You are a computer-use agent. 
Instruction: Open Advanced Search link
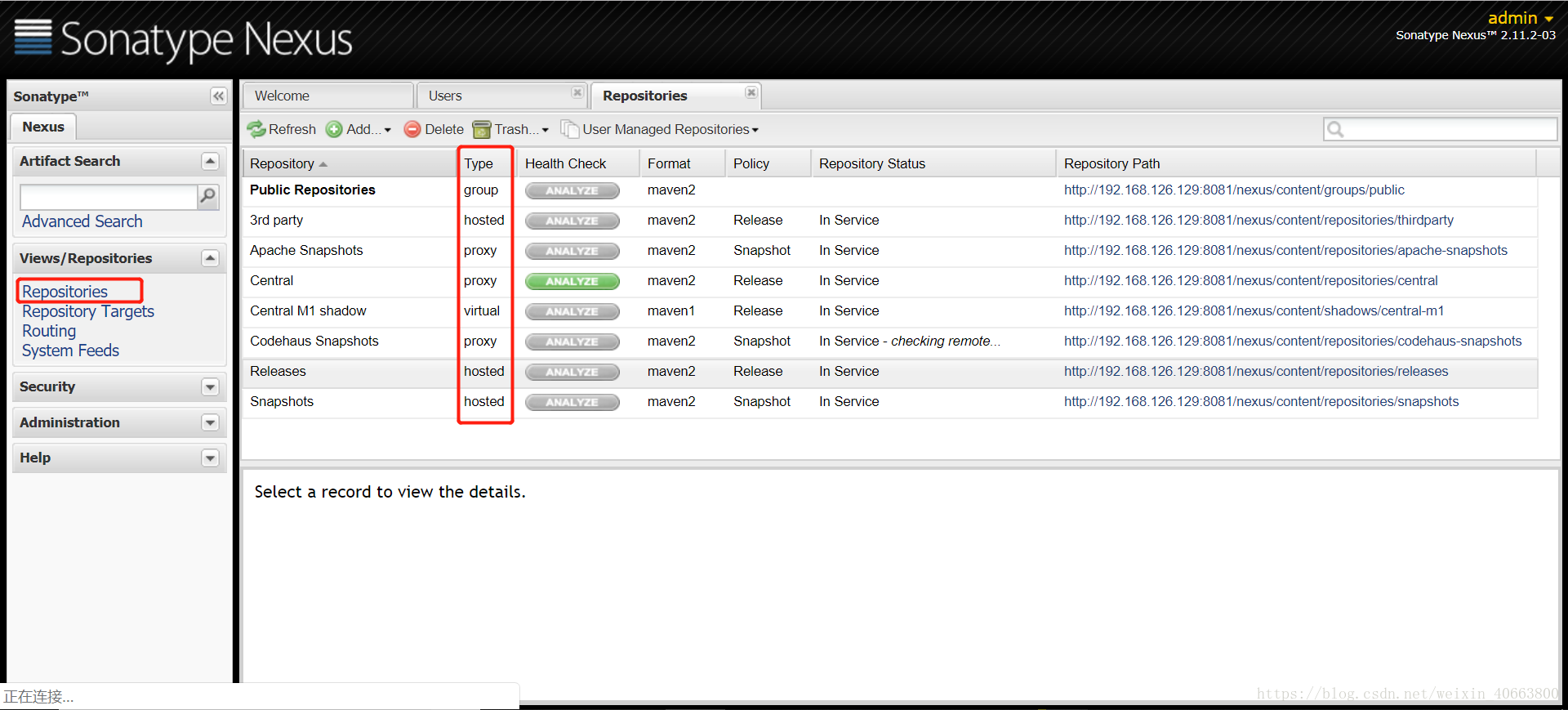click(82, 221)
